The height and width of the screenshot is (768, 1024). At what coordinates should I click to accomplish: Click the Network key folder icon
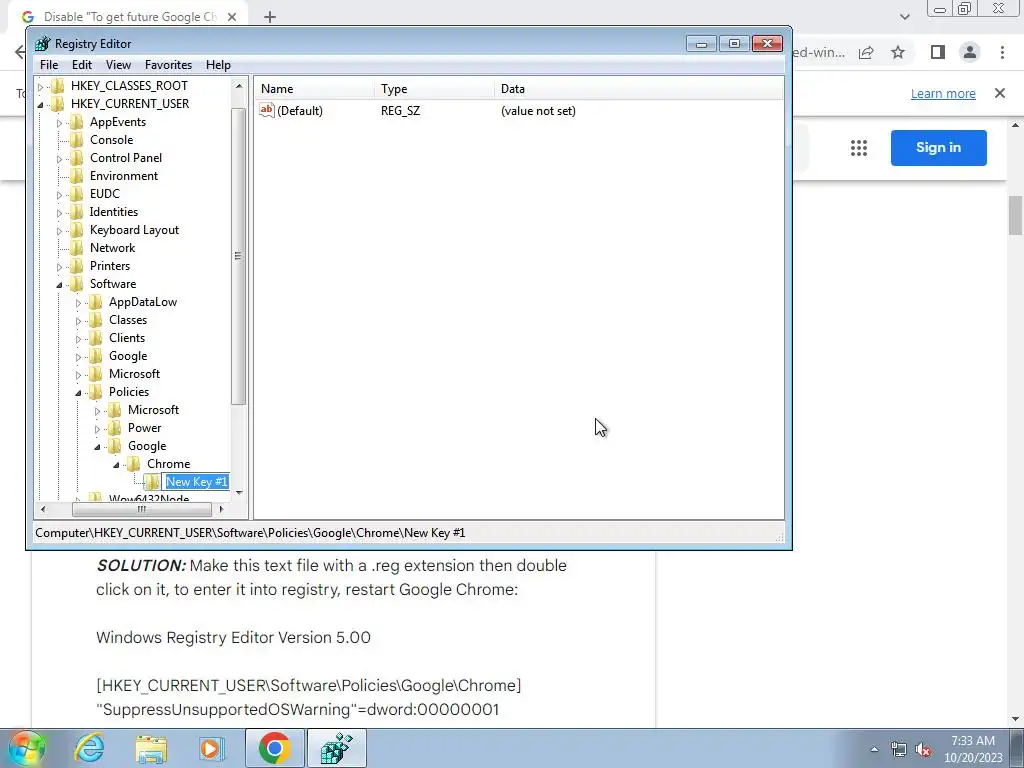[x=76, y=248]
